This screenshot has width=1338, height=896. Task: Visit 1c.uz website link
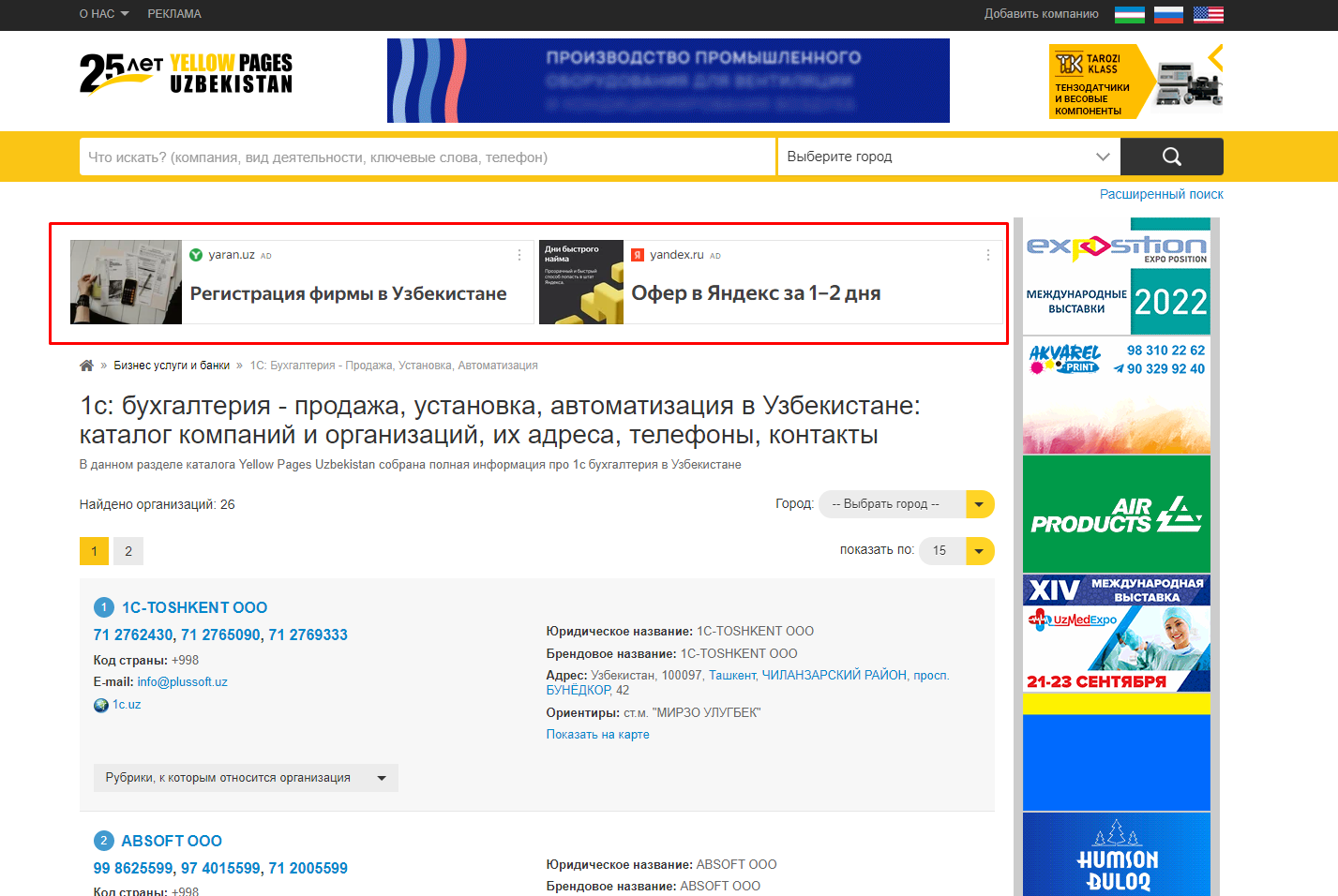click(127, 705)
